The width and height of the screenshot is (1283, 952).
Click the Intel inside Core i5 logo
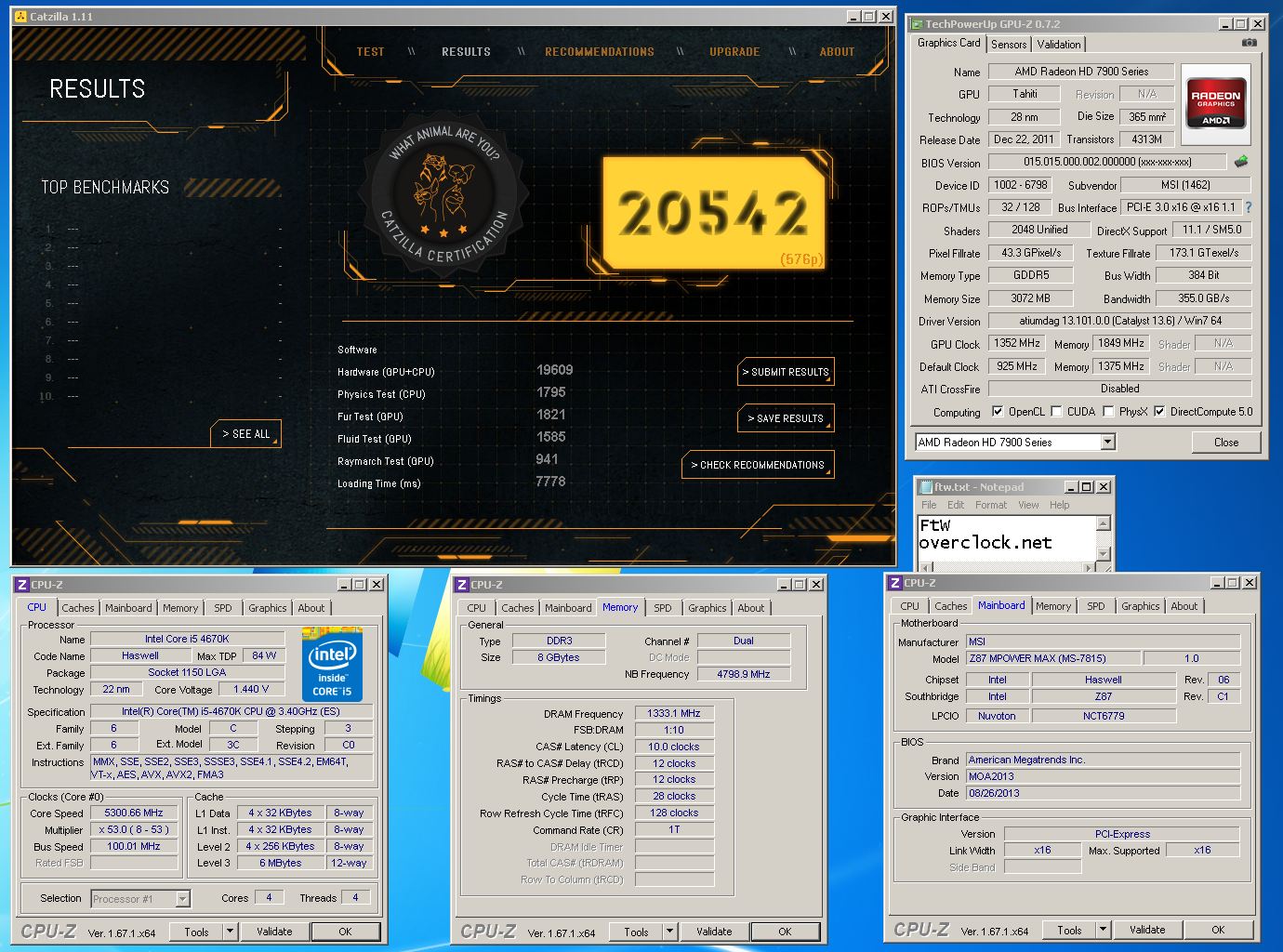[x=332, y=665]
